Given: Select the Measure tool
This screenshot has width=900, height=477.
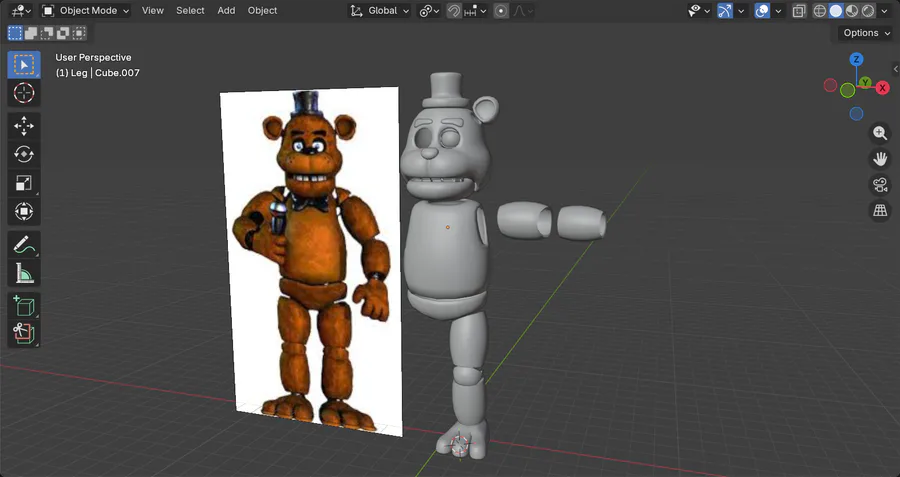Looking at the screenshot, I should (x=24, y=273).
